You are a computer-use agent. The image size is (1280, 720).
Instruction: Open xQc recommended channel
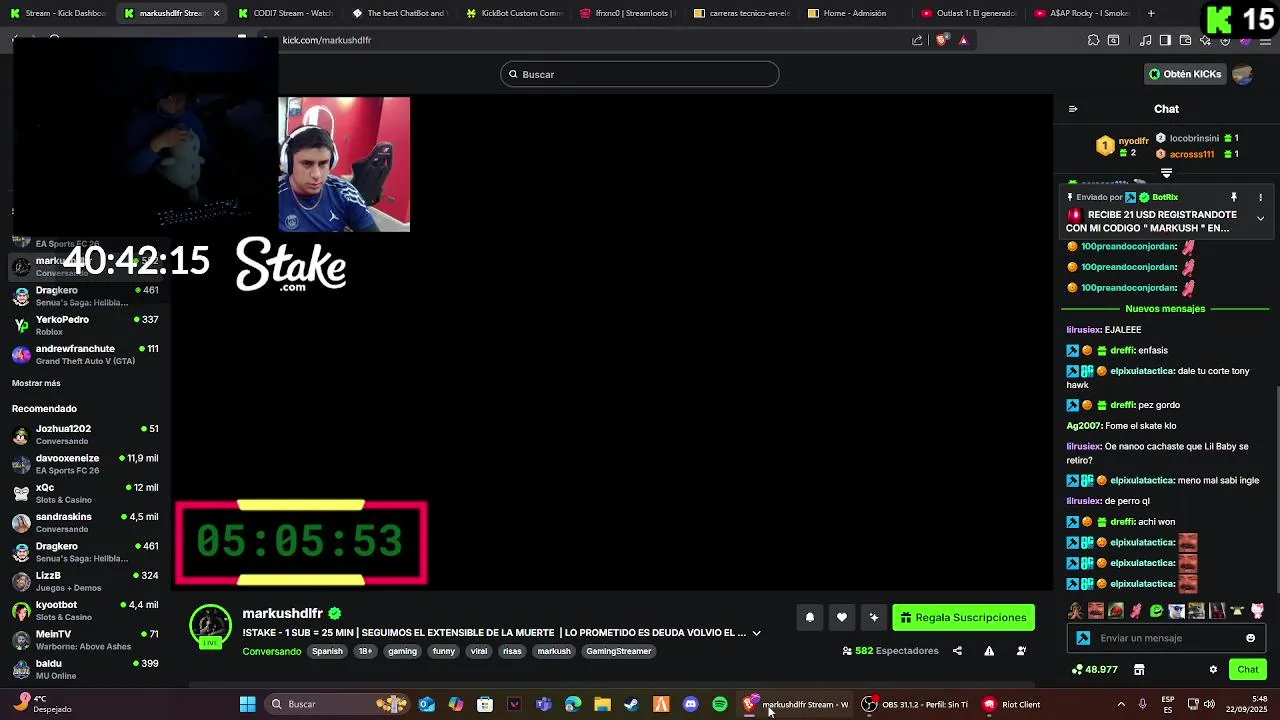(85, 493)
